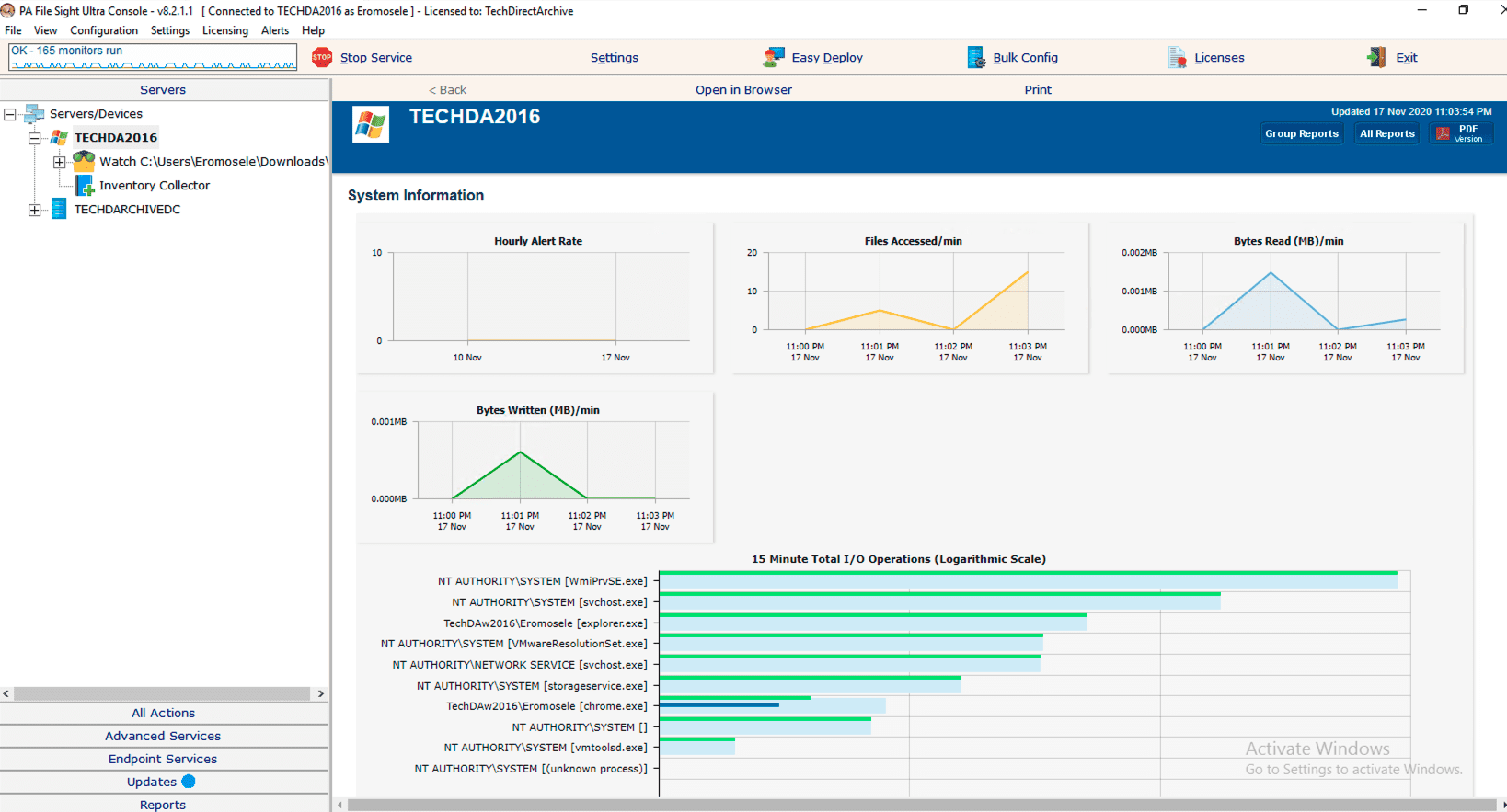Click the red Stop Service icon
This screenshot has height=812, width=1507.
(x=322, y=57)
